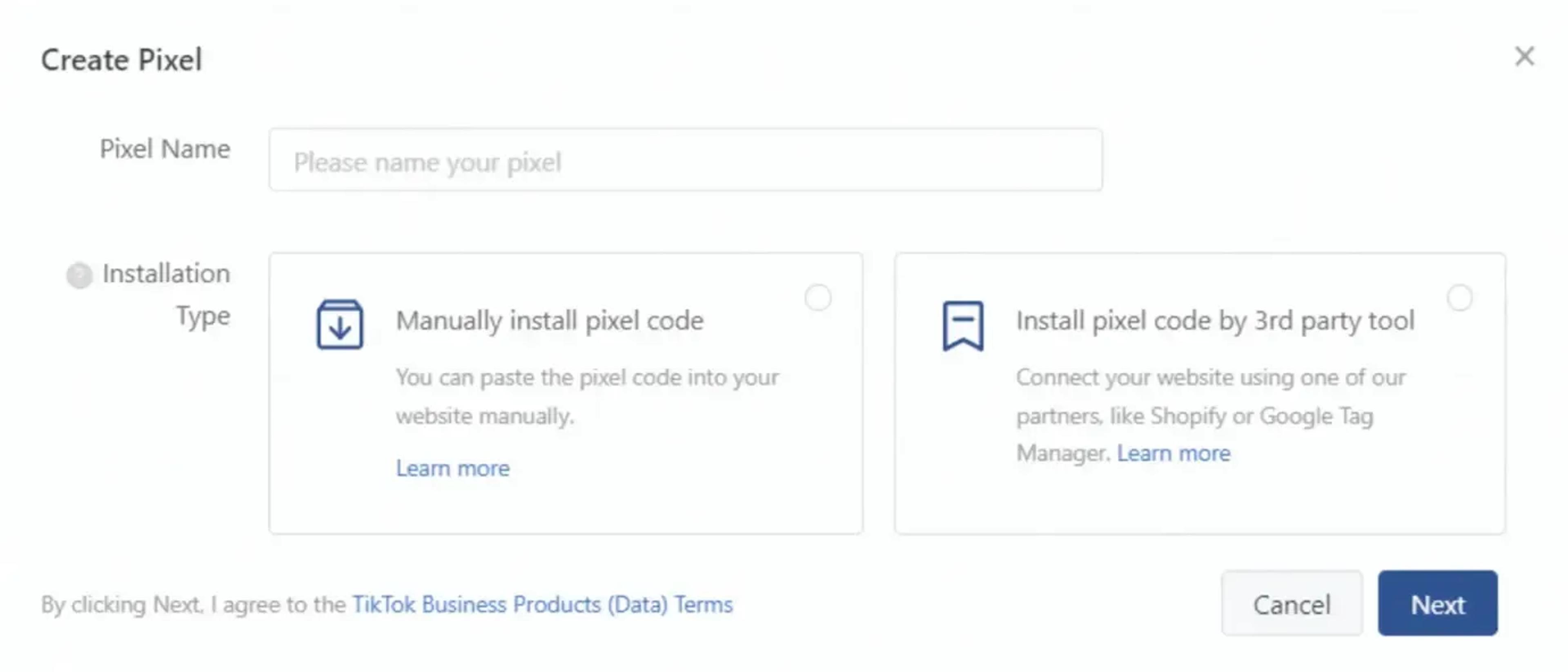Click the Next button

(1438, 603)
